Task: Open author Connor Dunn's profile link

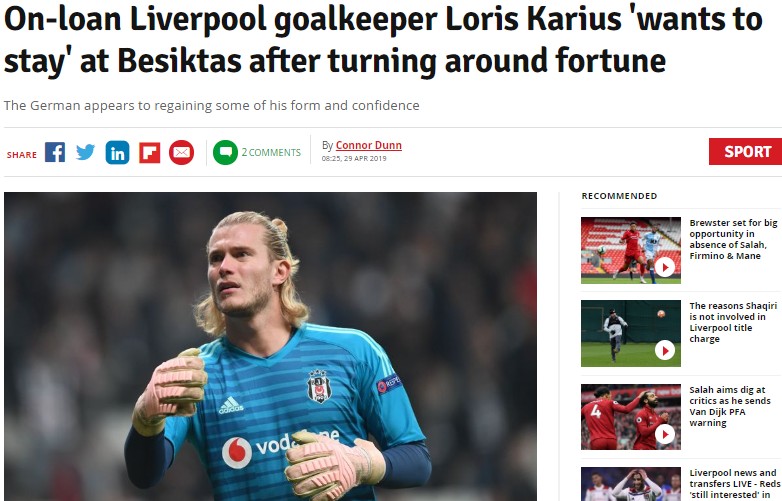Action: tap(369, 145)
